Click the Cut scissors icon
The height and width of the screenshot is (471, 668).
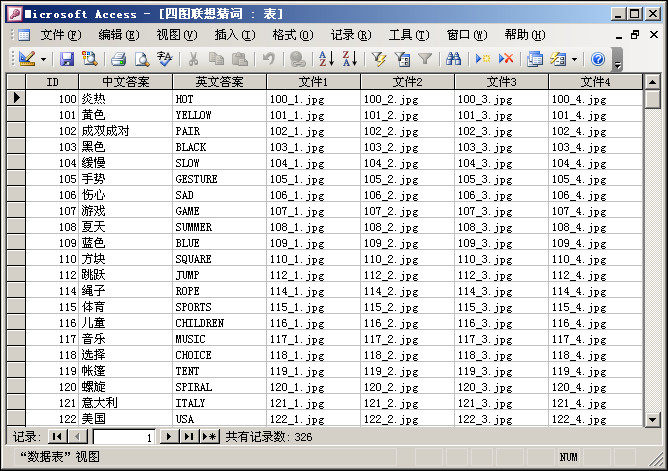pyautogui.click(x=193, y=59)
